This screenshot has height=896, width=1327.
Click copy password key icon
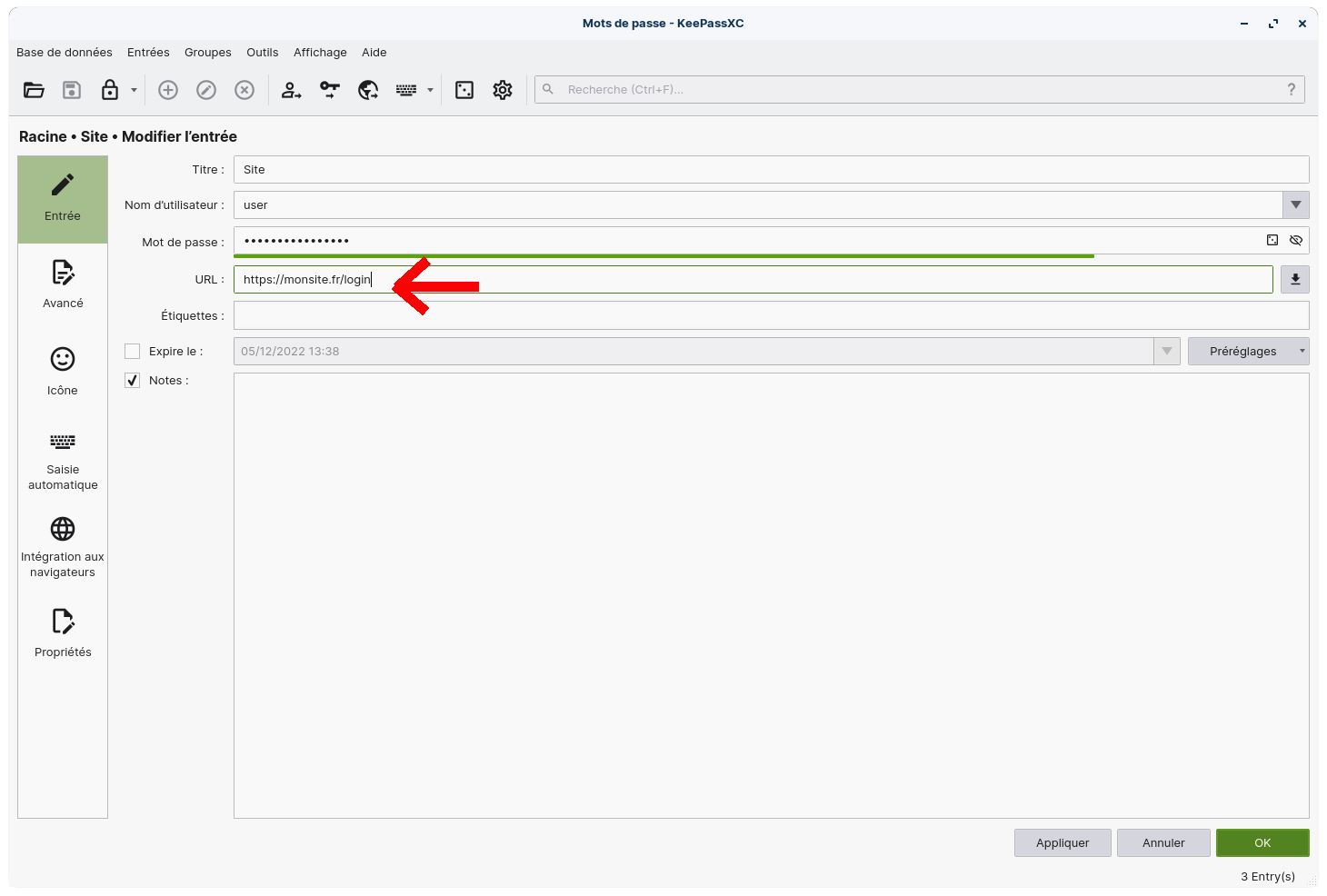(329, 90)
